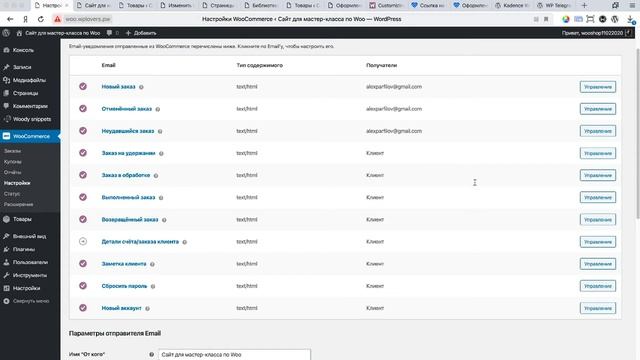The height and width of the screenshot is (360, 640).
Task: Go back with the browser back arrow
Action: 10,19
